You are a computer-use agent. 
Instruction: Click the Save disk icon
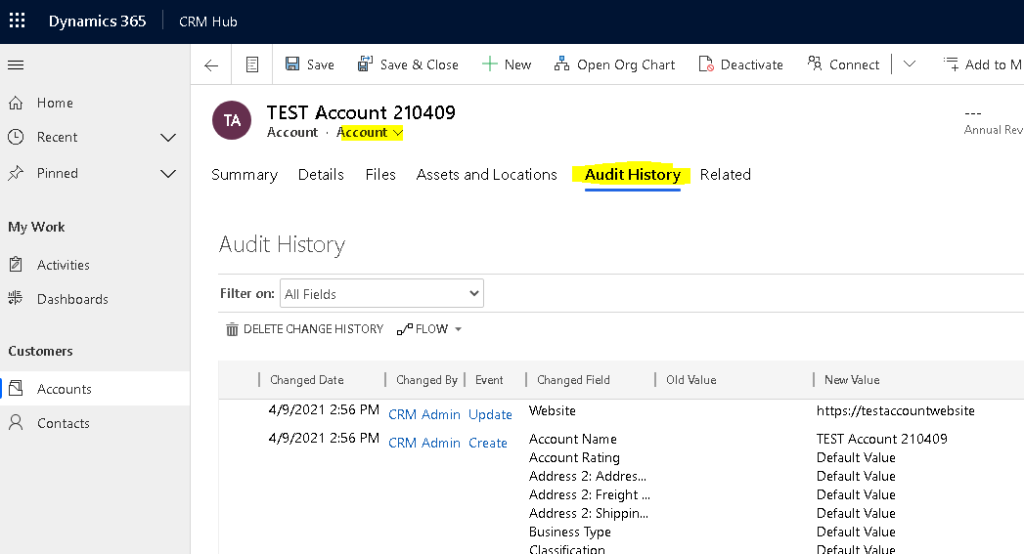[x=293, y=64]
